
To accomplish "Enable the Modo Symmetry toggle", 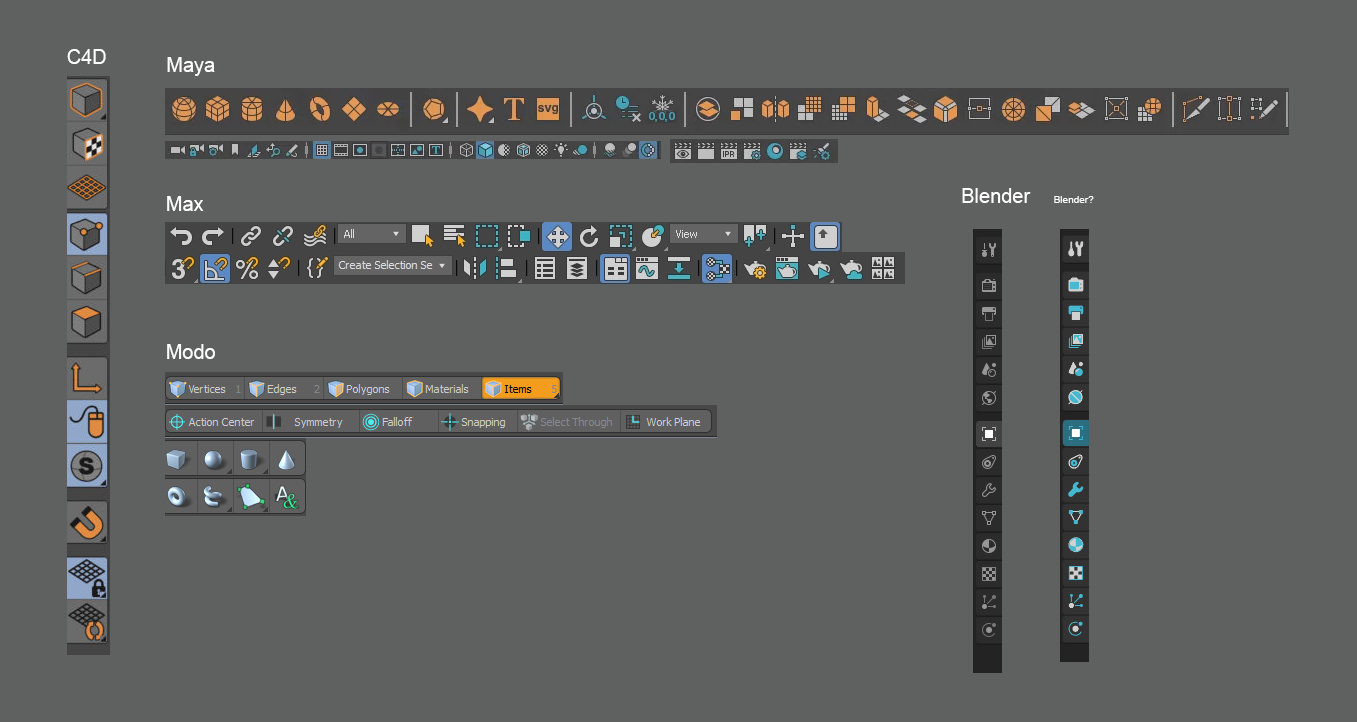I will [x=310, y=421].
